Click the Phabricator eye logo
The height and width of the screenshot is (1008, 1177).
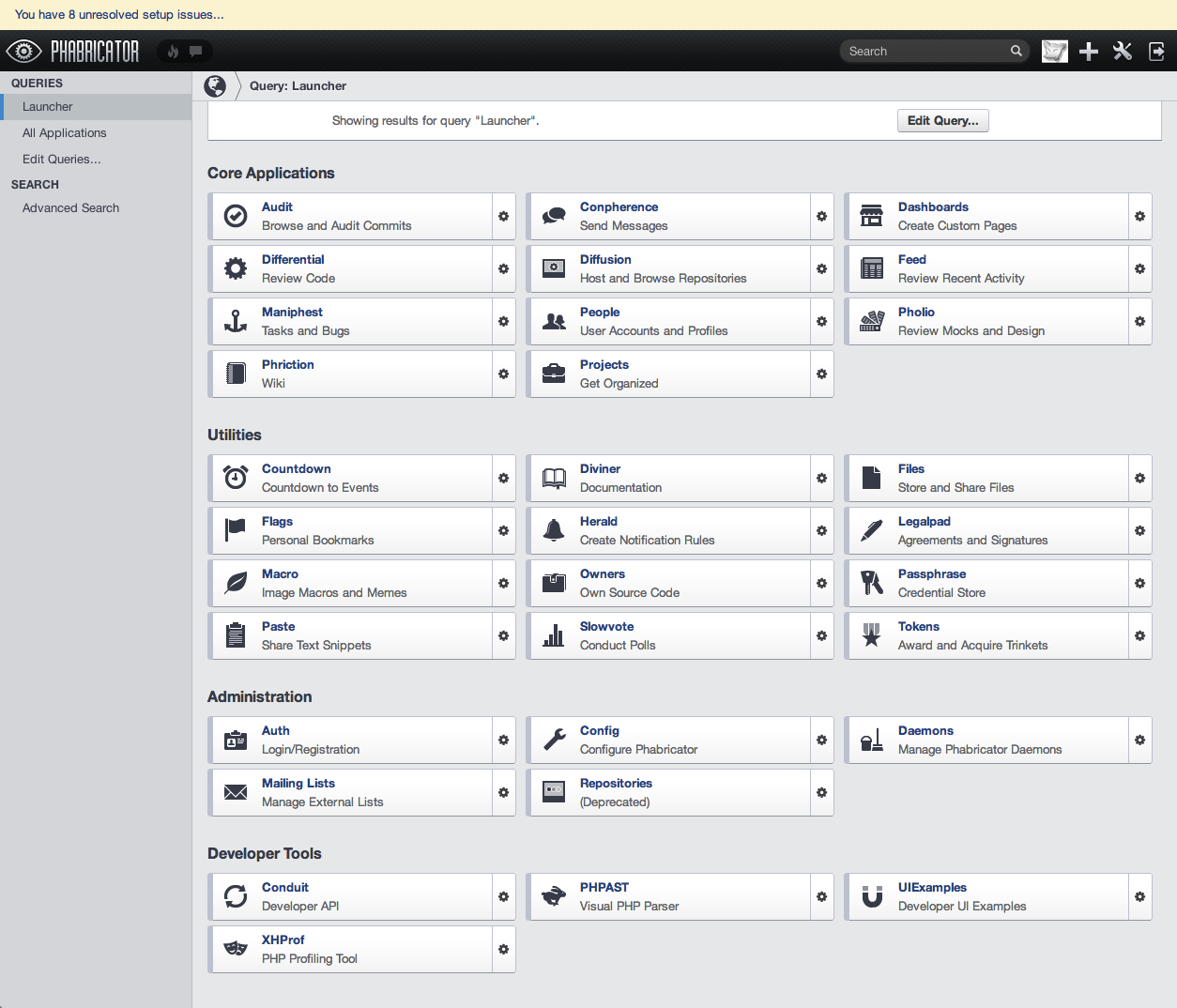click(x=23, y=51)
